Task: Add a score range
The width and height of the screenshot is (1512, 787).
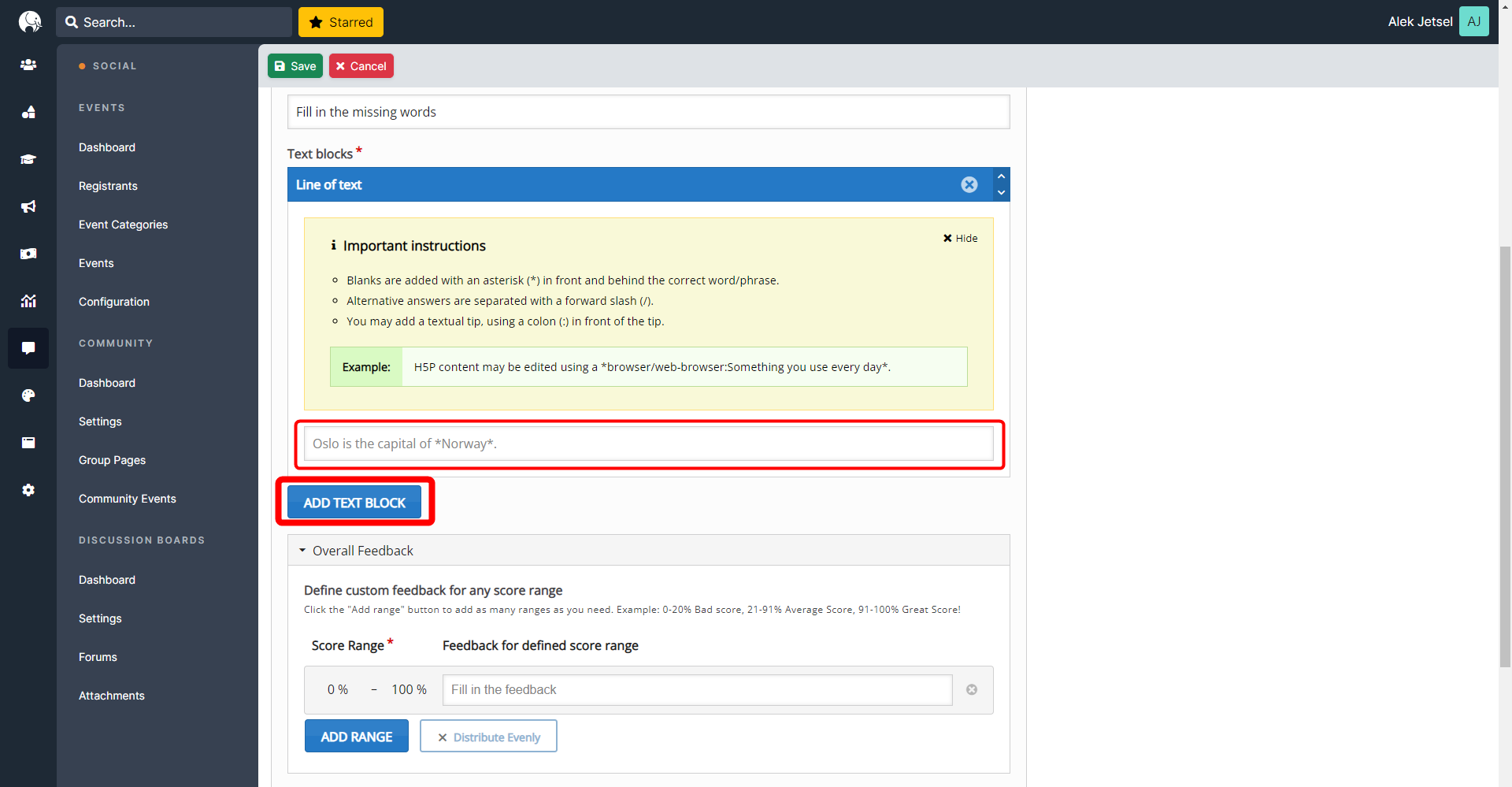Action: coord(357,737)
